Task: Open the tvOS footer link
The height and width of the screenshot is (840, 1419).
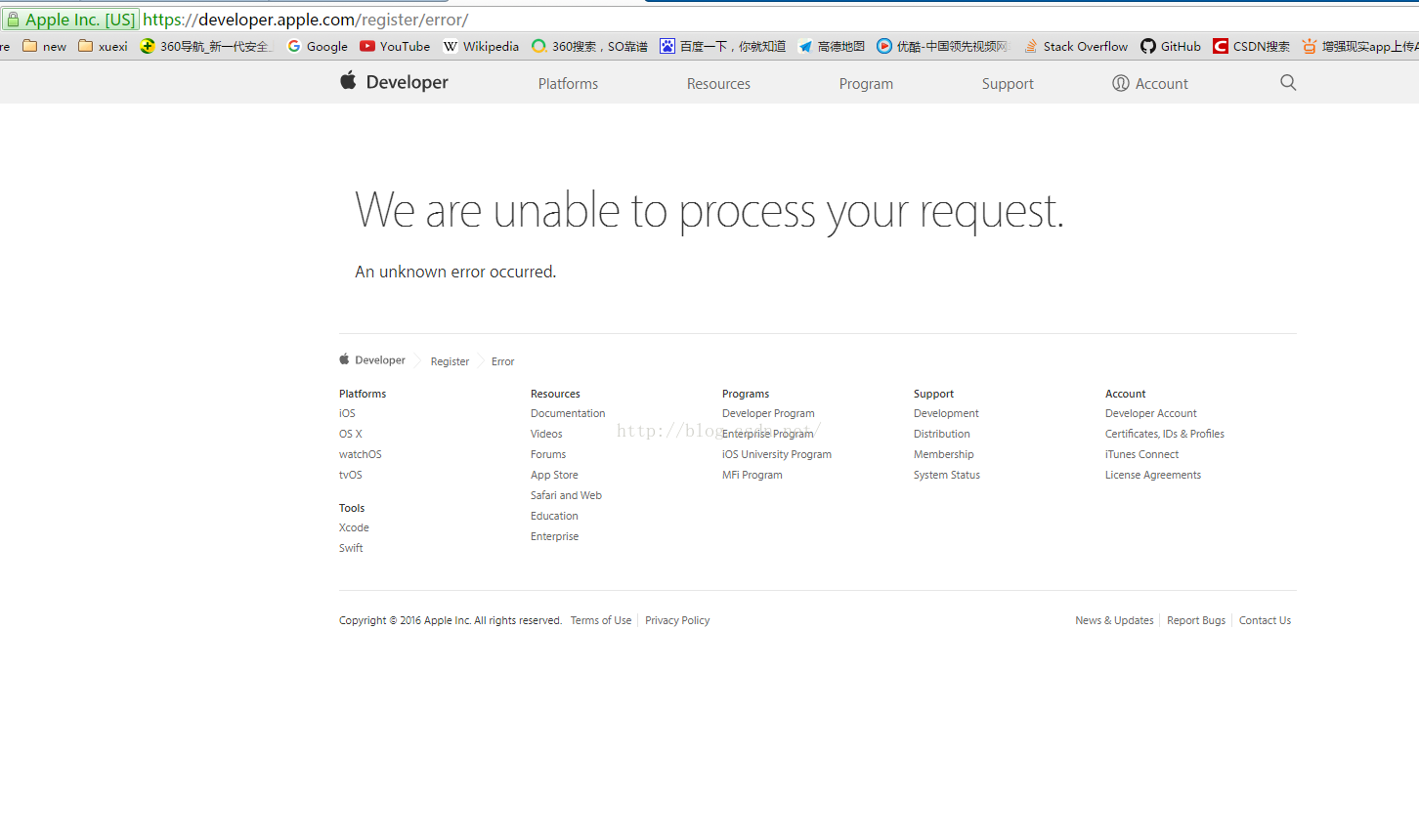Action: coord(351,475)
